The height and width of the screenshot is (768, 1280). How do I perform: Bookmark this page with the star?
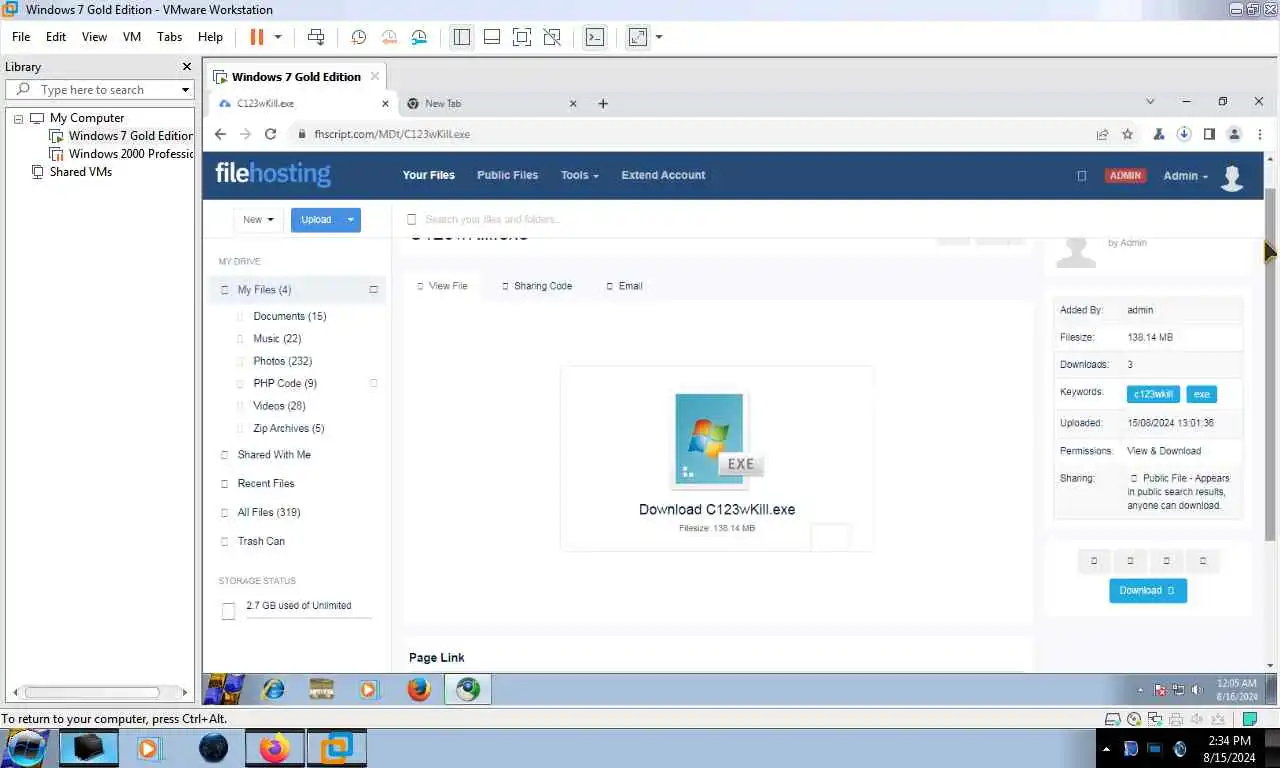point(1128,134)
